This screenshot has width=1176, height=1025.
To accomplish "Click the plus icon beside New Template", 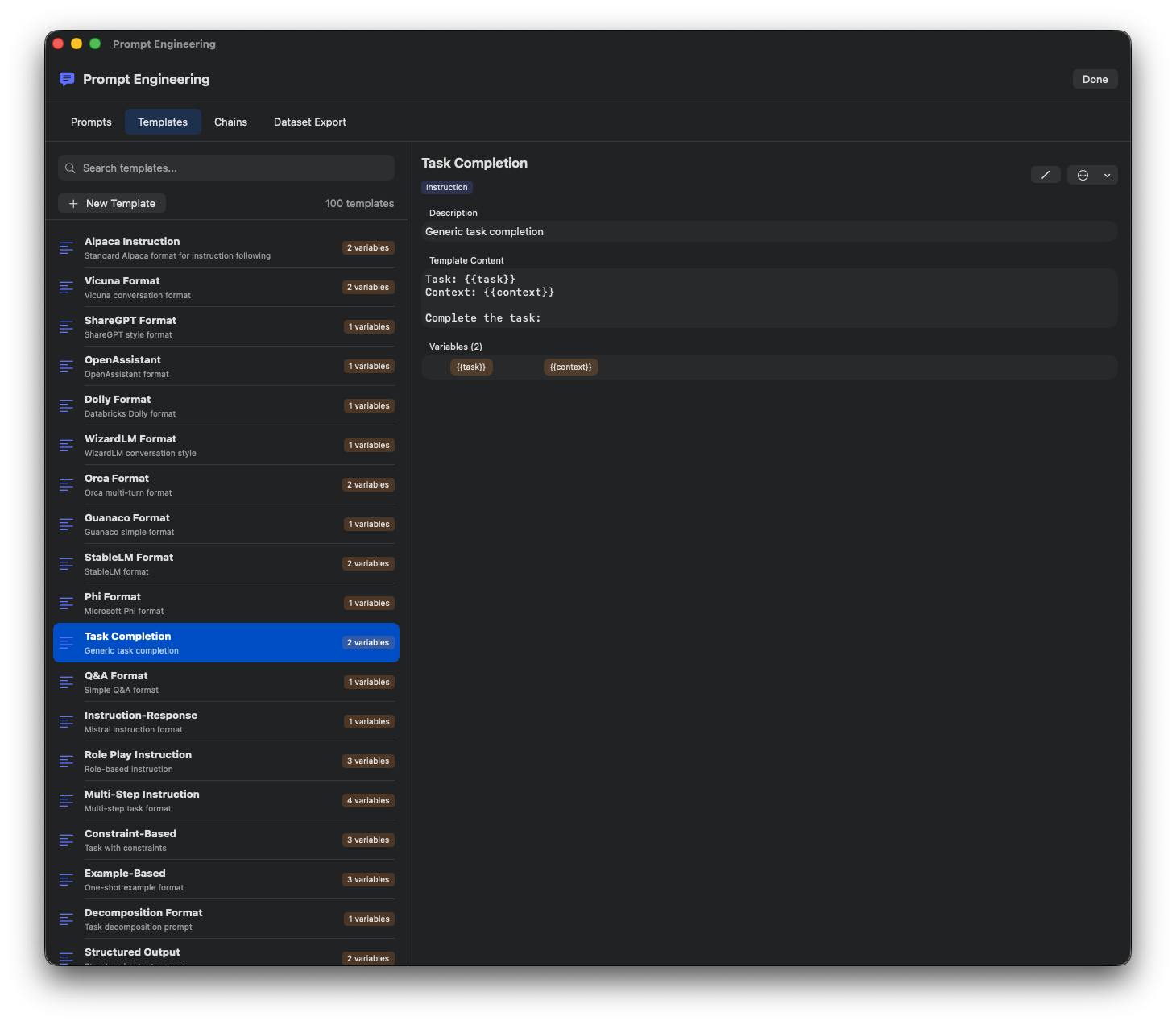I will tap(73, 204).
